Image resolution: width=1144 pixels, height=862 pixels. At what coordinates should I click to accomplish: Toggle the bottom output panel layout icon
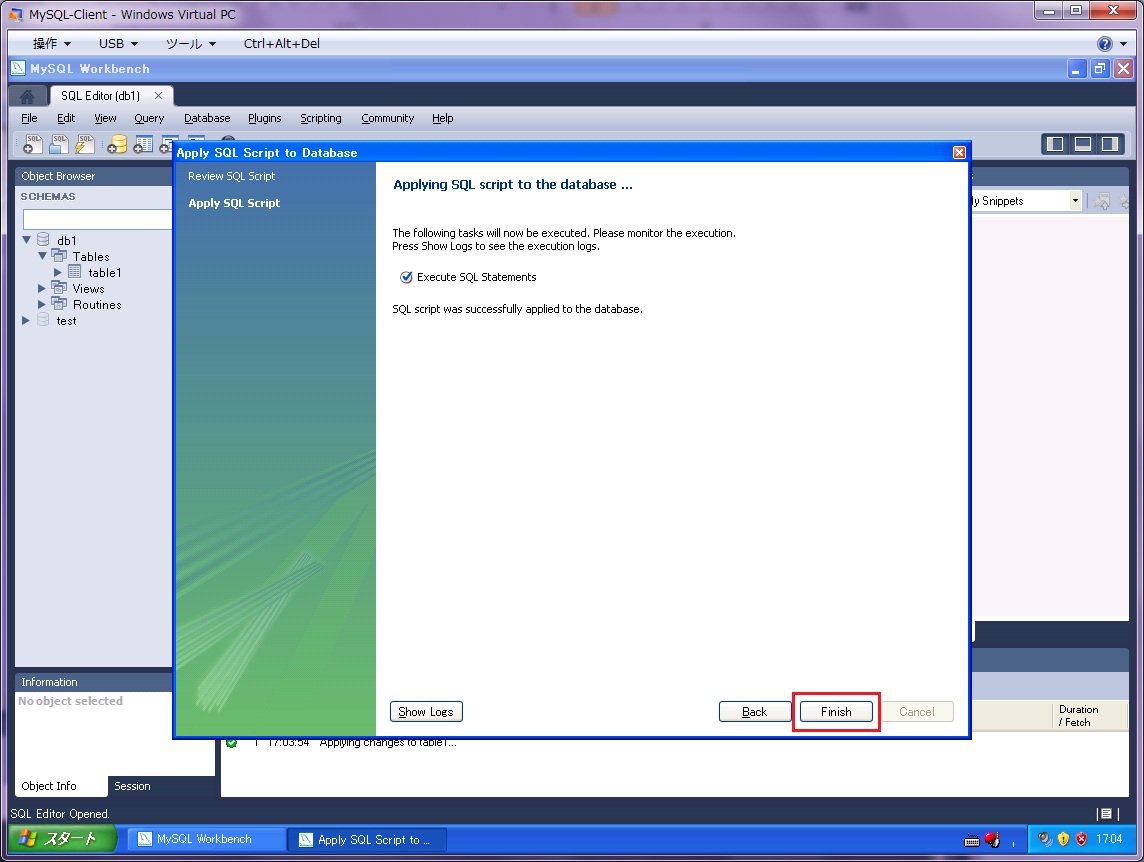coord(1083,144)
